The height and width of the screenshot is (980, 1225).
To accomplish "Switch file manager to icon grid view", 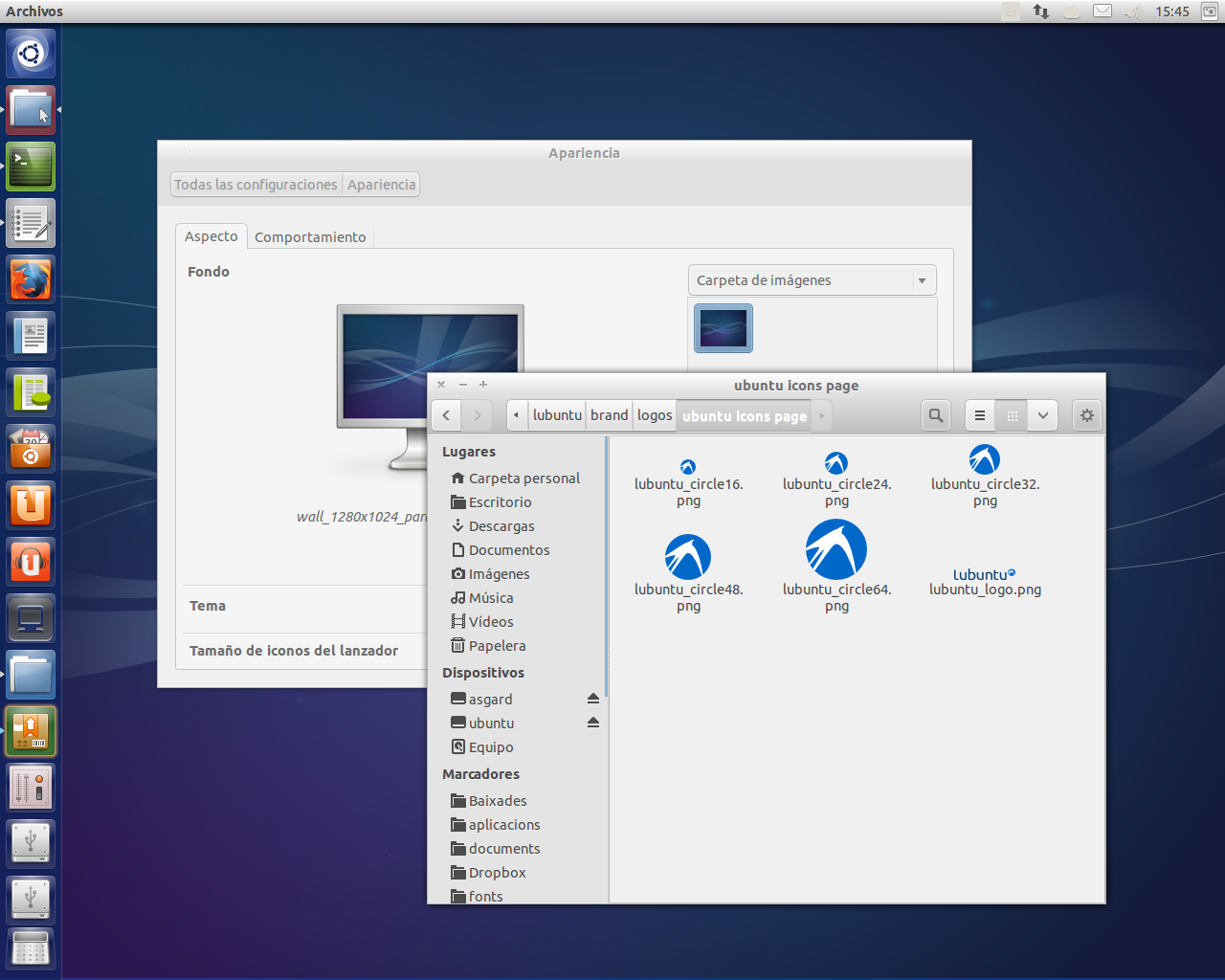I will coord(1012,415).
